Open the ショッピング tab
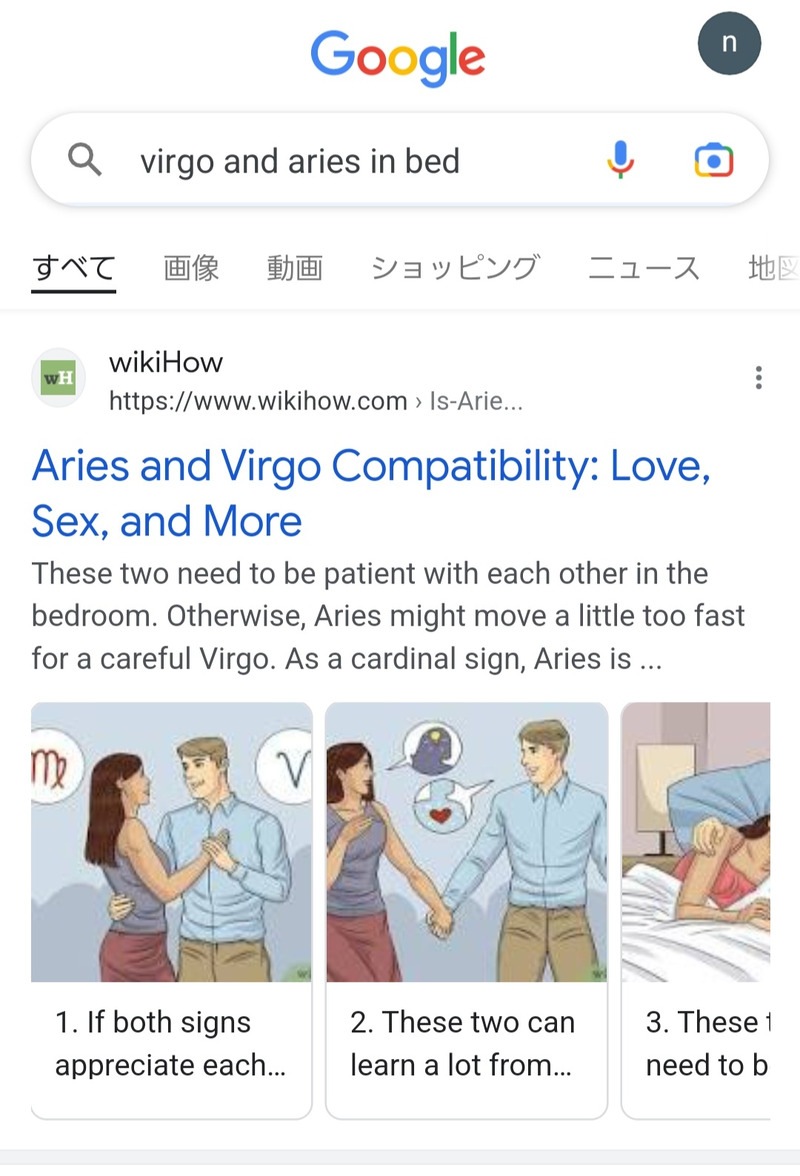800x1176 pixels. pos(455,268)
